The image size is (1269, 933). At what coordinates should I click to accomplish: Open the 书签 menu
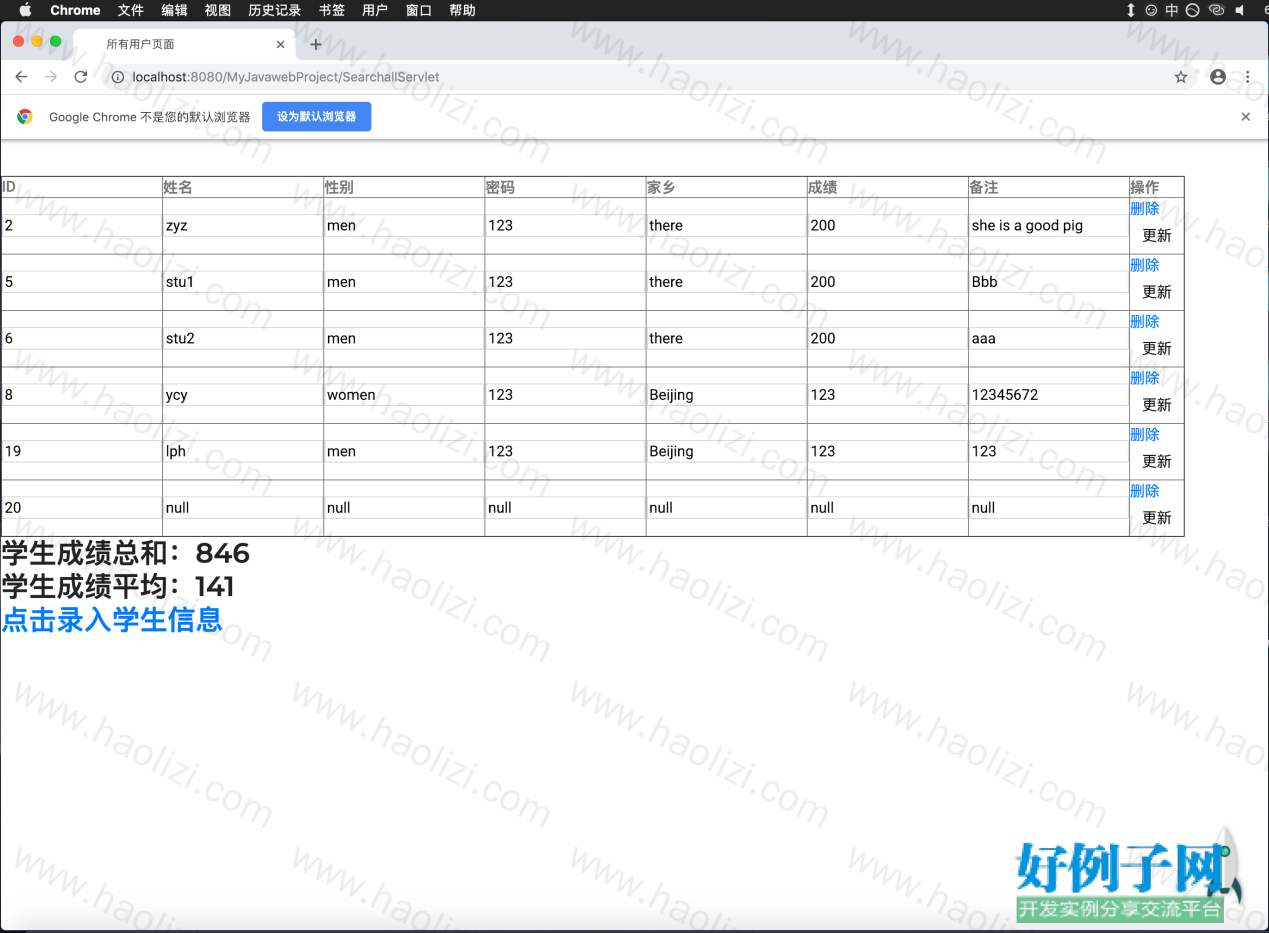tap(332, 10)
